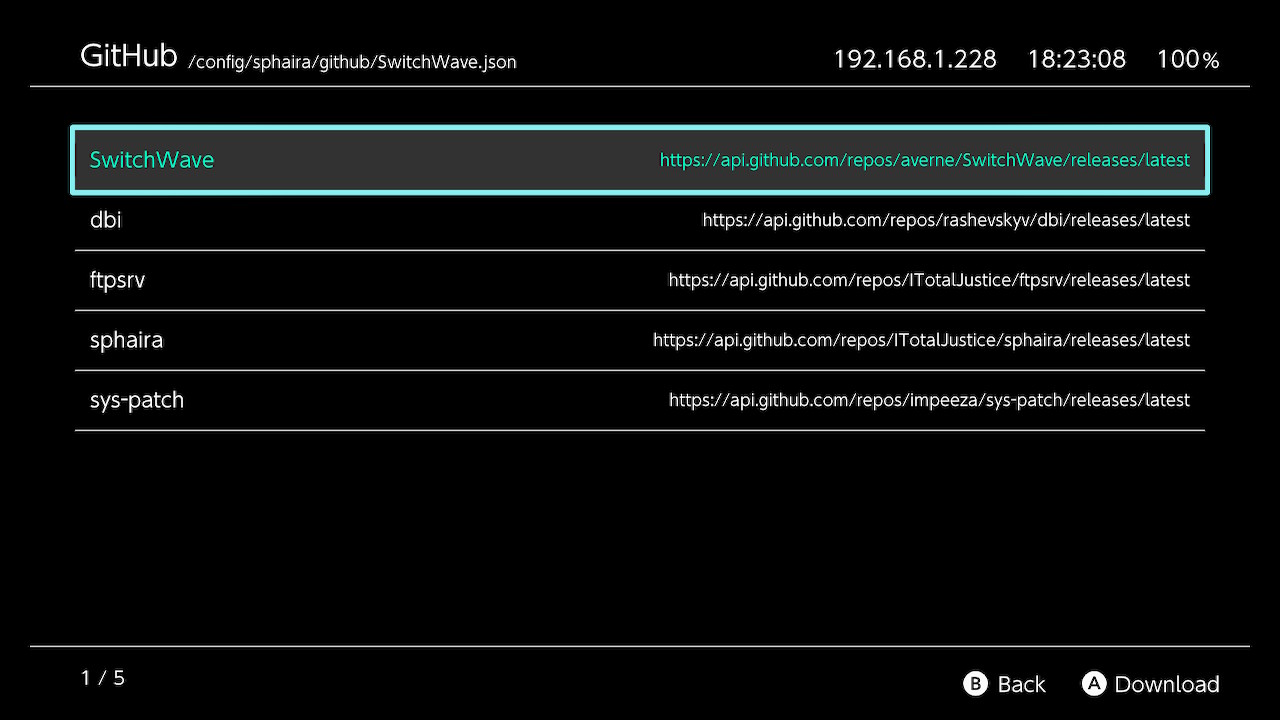Click the Download footer label
Image resolution: width=1280 pixels, height=720 pixels.
(1167, 684)
